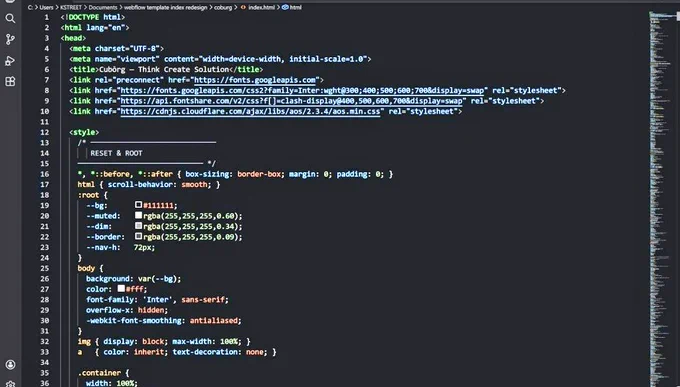Screen dimensions: 680x387
Task: Open the Search view in the activity bar
Action: coord(10,18)
